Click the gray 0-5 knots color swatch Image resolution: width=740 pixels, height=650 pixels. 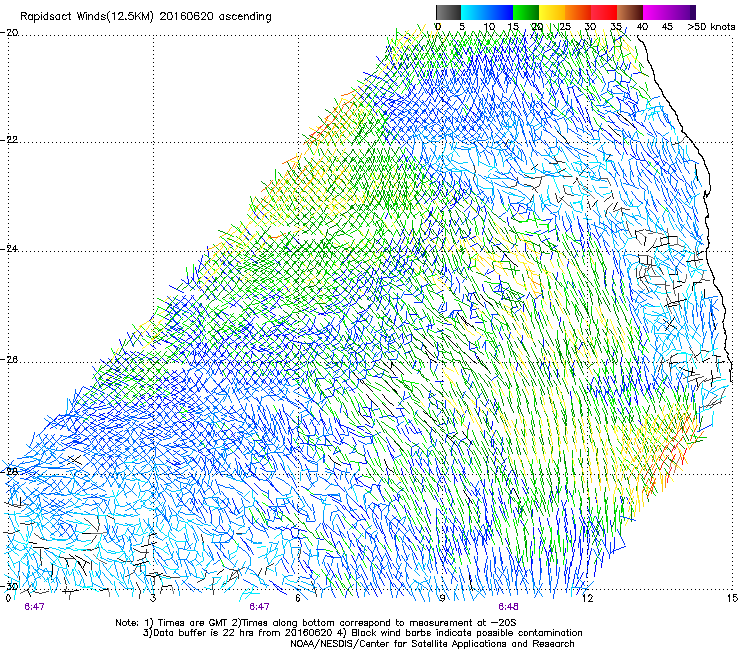tap(448, 12)
